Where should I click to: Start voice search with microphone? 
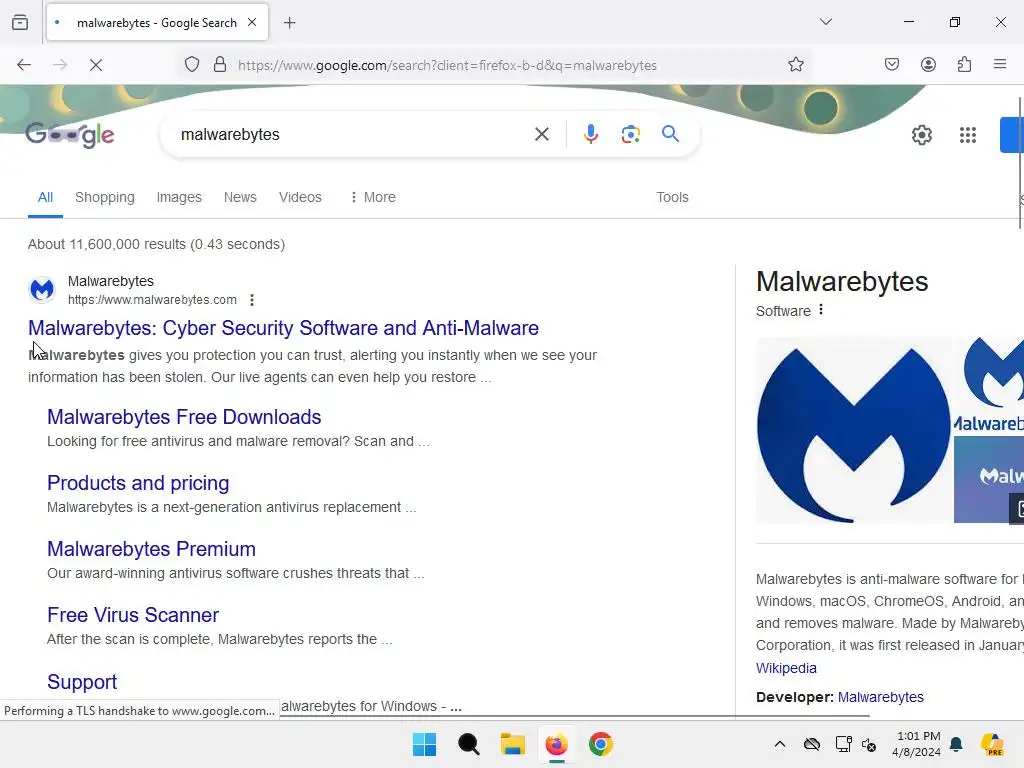point(591,135)
